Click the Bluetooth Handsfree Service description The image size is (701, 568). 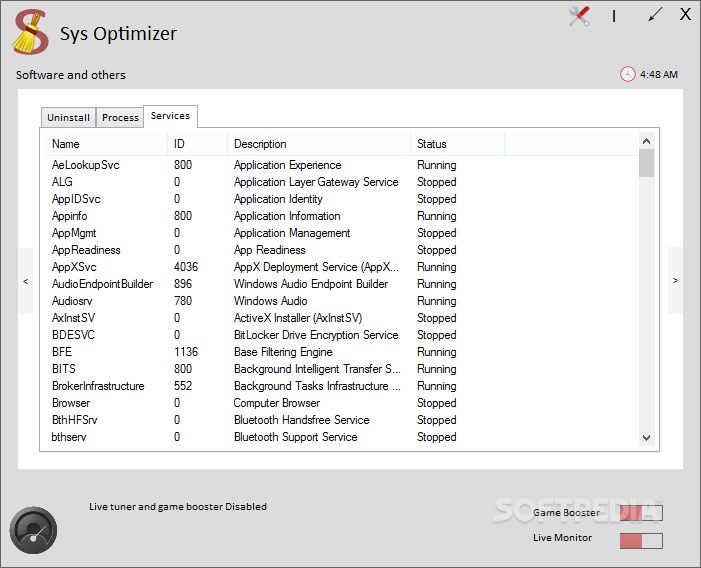pos(302,420)
